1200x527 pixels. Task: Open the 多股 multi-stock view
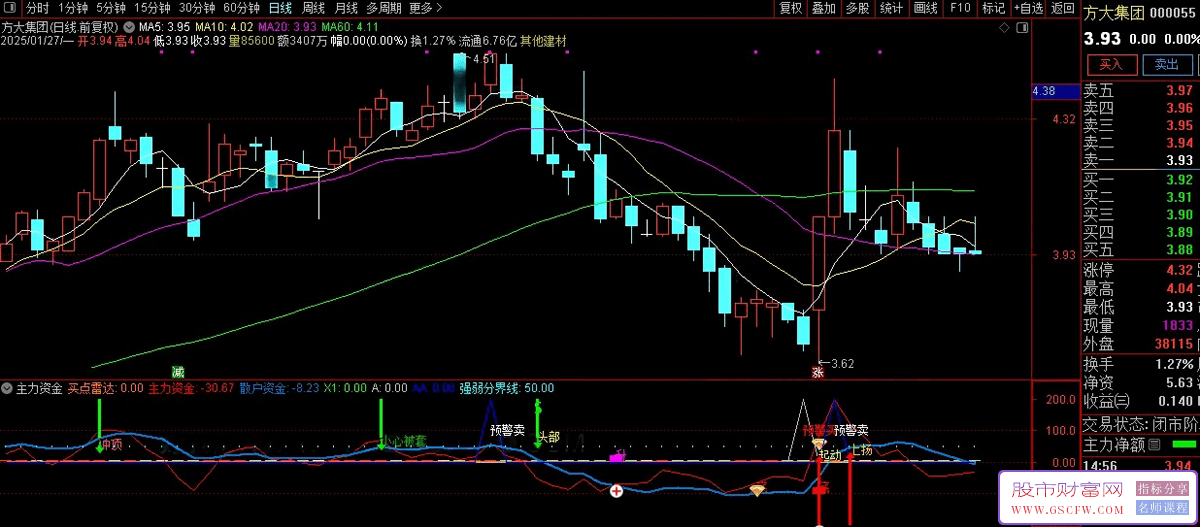click(x=857, y=7)
